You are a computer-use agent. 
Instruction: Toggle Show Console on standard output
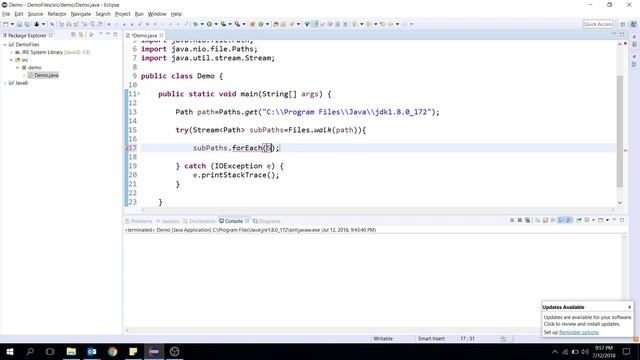point(561,220)
